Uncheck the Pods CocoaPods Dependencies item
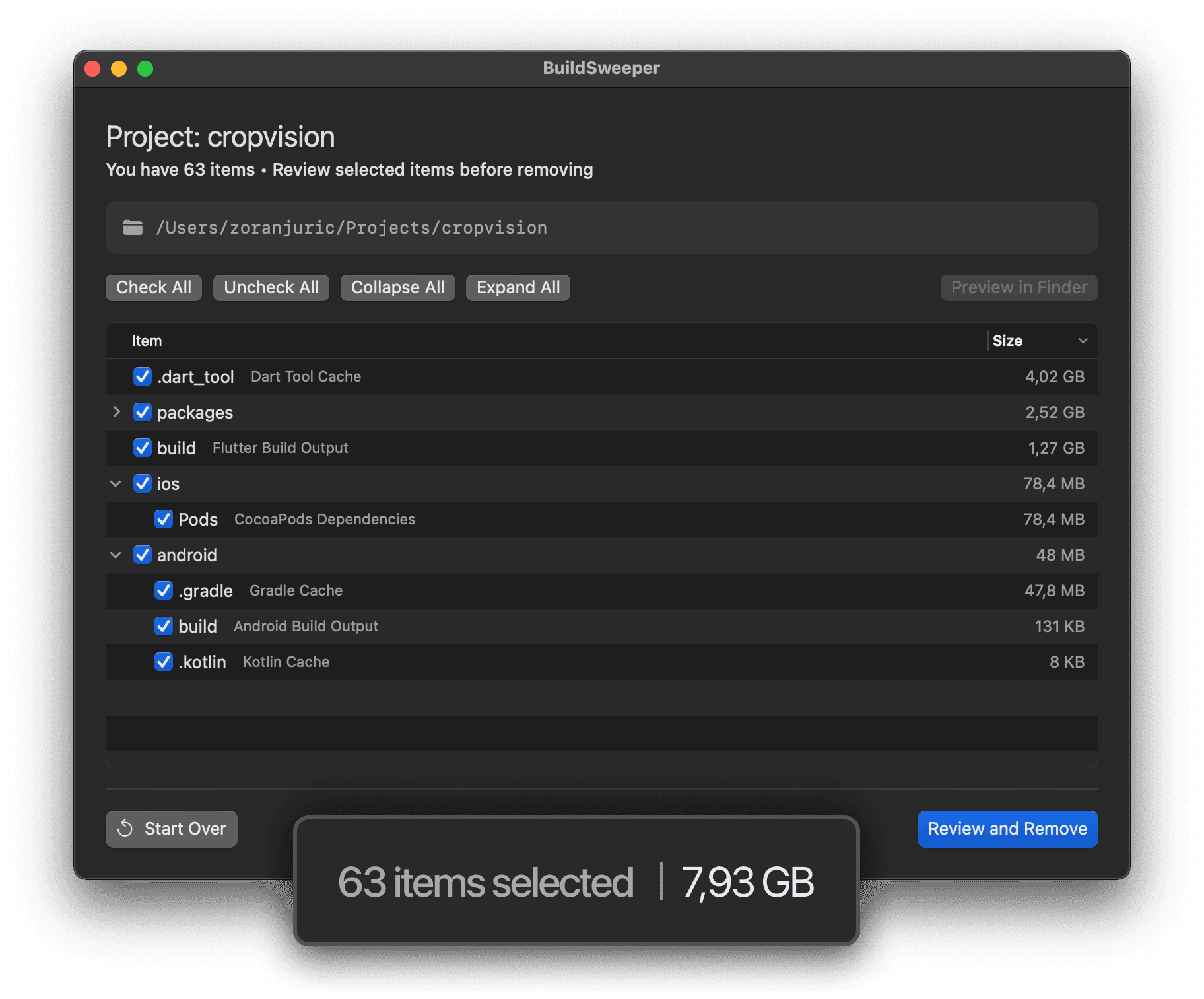The image size is (1204, 999). point(163,519)
